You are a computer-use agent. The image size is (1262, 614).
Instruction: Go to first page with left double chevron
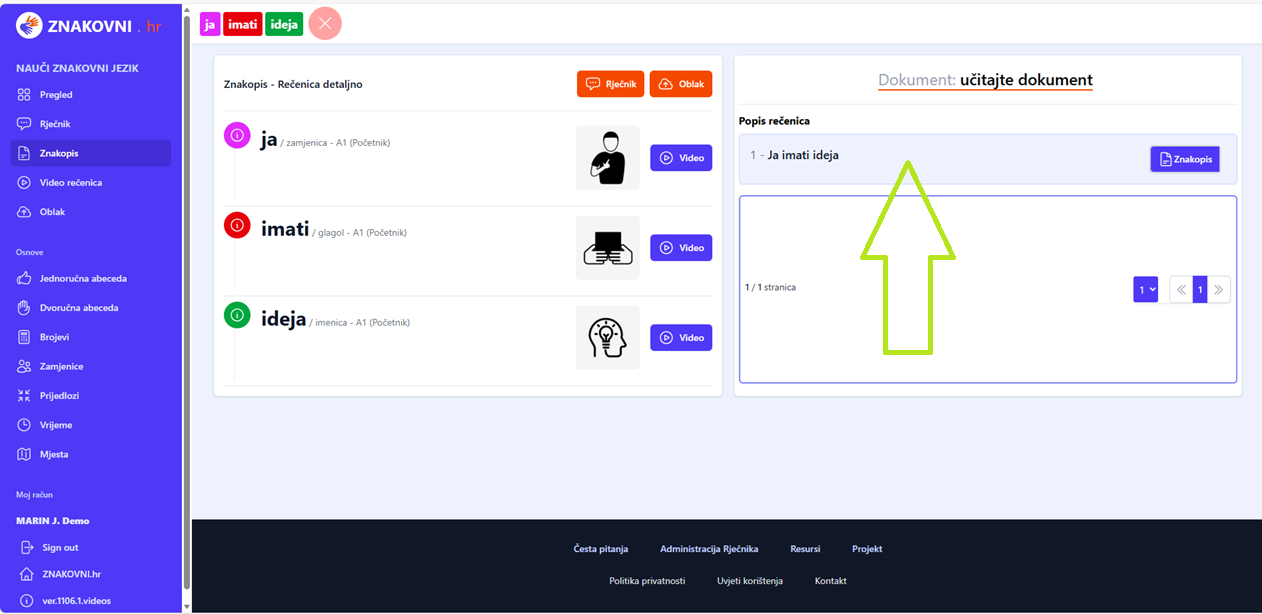[x=1181, y=290]
